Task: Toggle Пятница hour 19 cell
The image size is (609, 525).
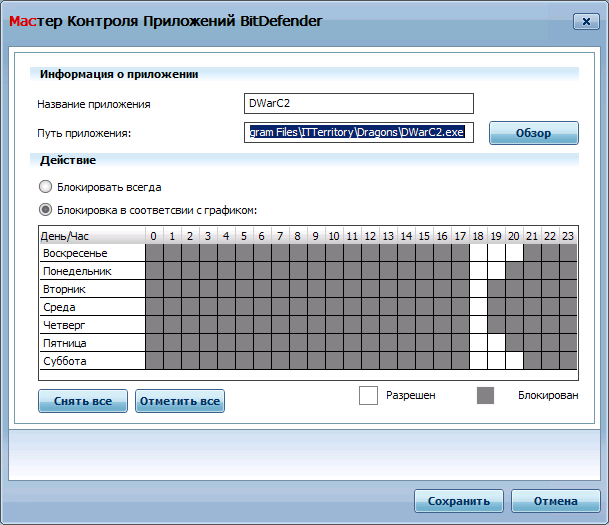Action: coord(496,343)
